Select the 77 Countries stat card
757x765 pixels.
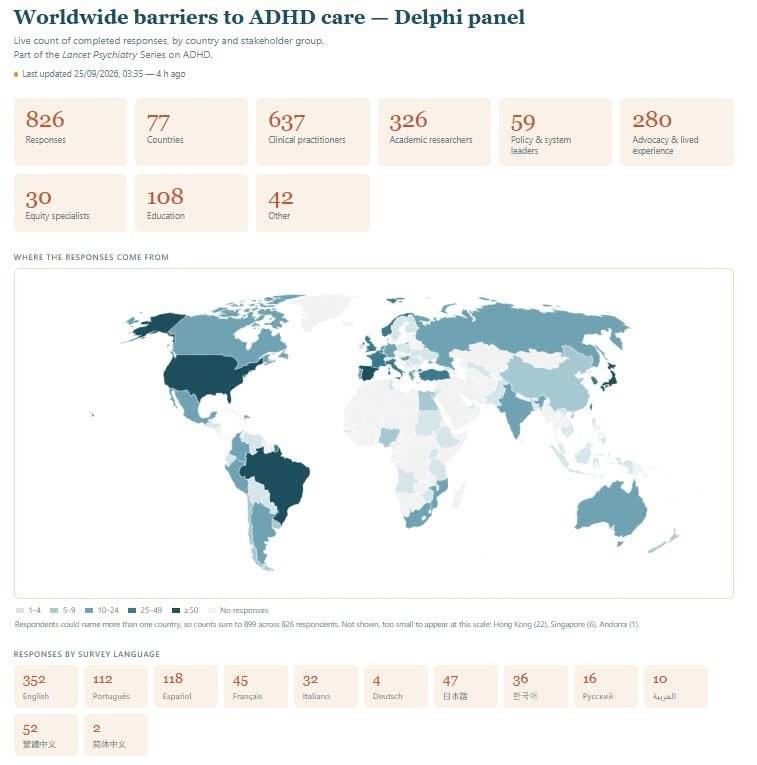191,132
